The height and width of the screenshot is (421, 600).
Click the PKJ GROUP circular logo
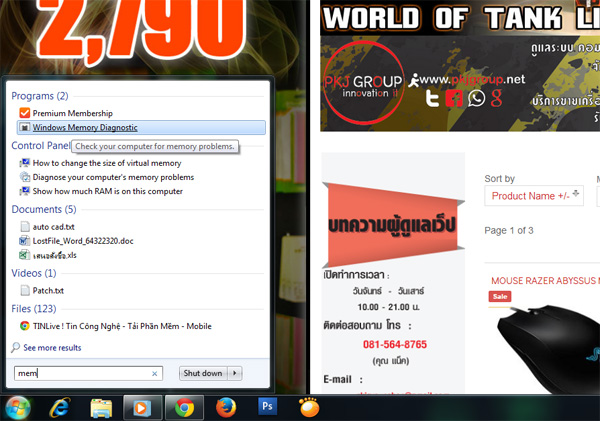tap(363, 83)
